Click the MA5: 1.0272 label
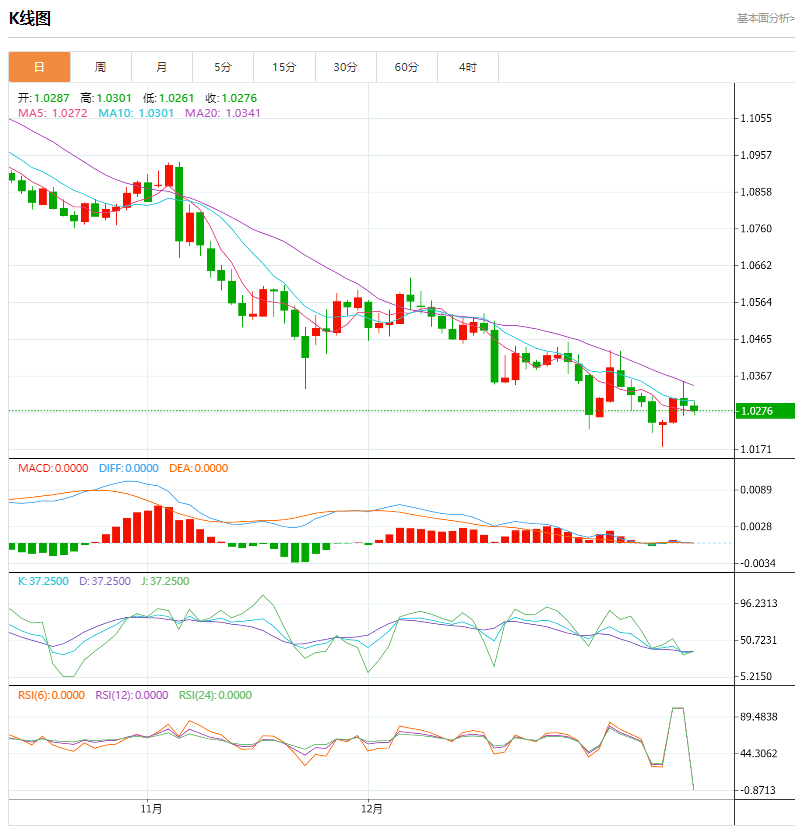Screen dimensions: 795x826 (53, 113)
